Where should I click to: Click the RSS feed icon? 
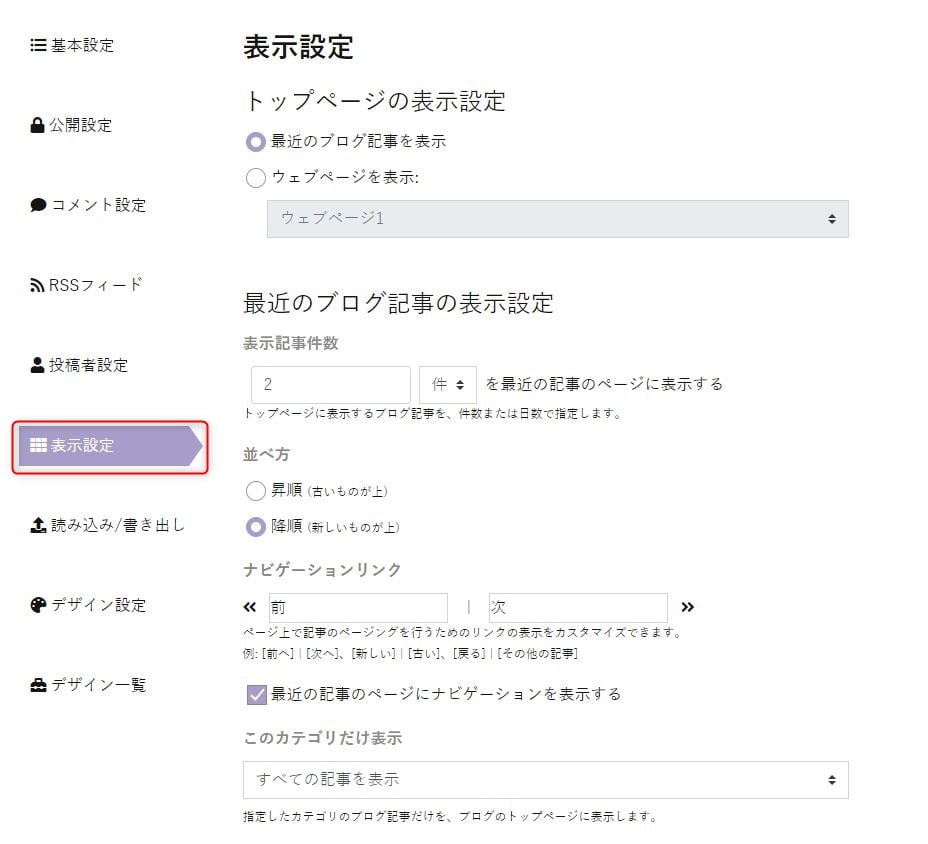pyautogui.click(x=37, y=285)
